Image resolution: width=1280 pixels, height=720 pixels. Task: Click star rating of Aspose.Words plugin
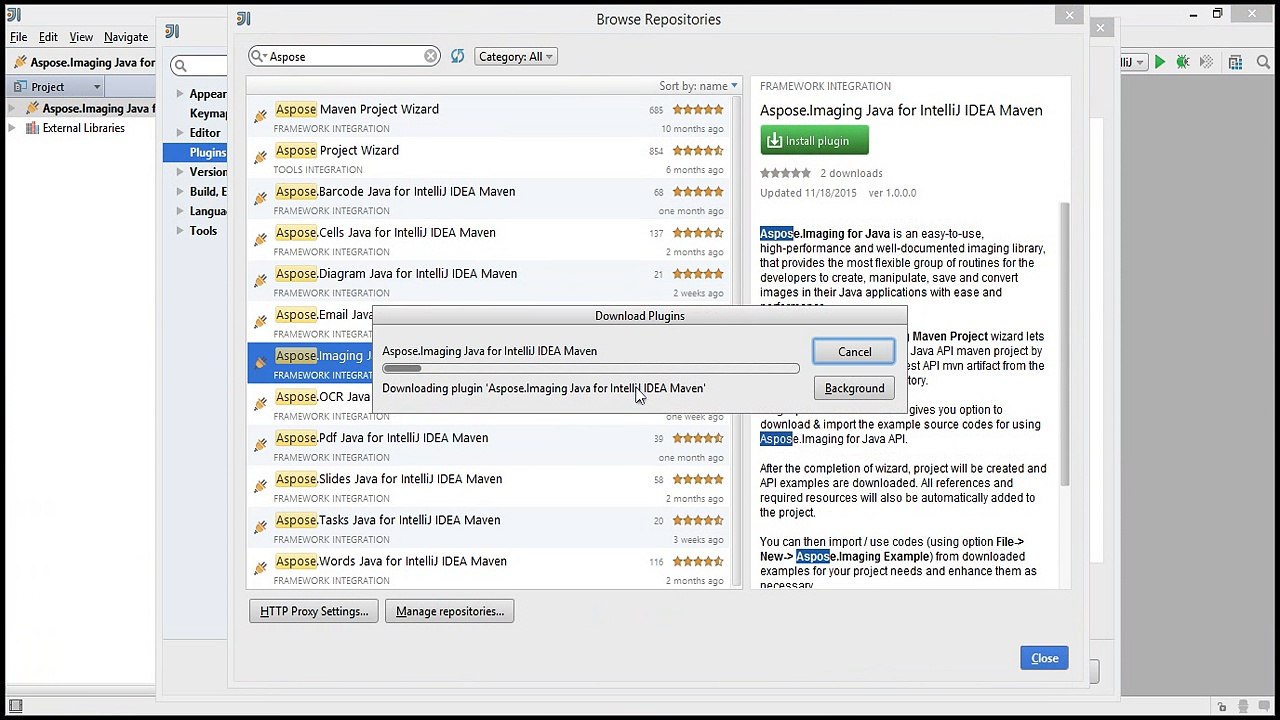pos(698,562)
